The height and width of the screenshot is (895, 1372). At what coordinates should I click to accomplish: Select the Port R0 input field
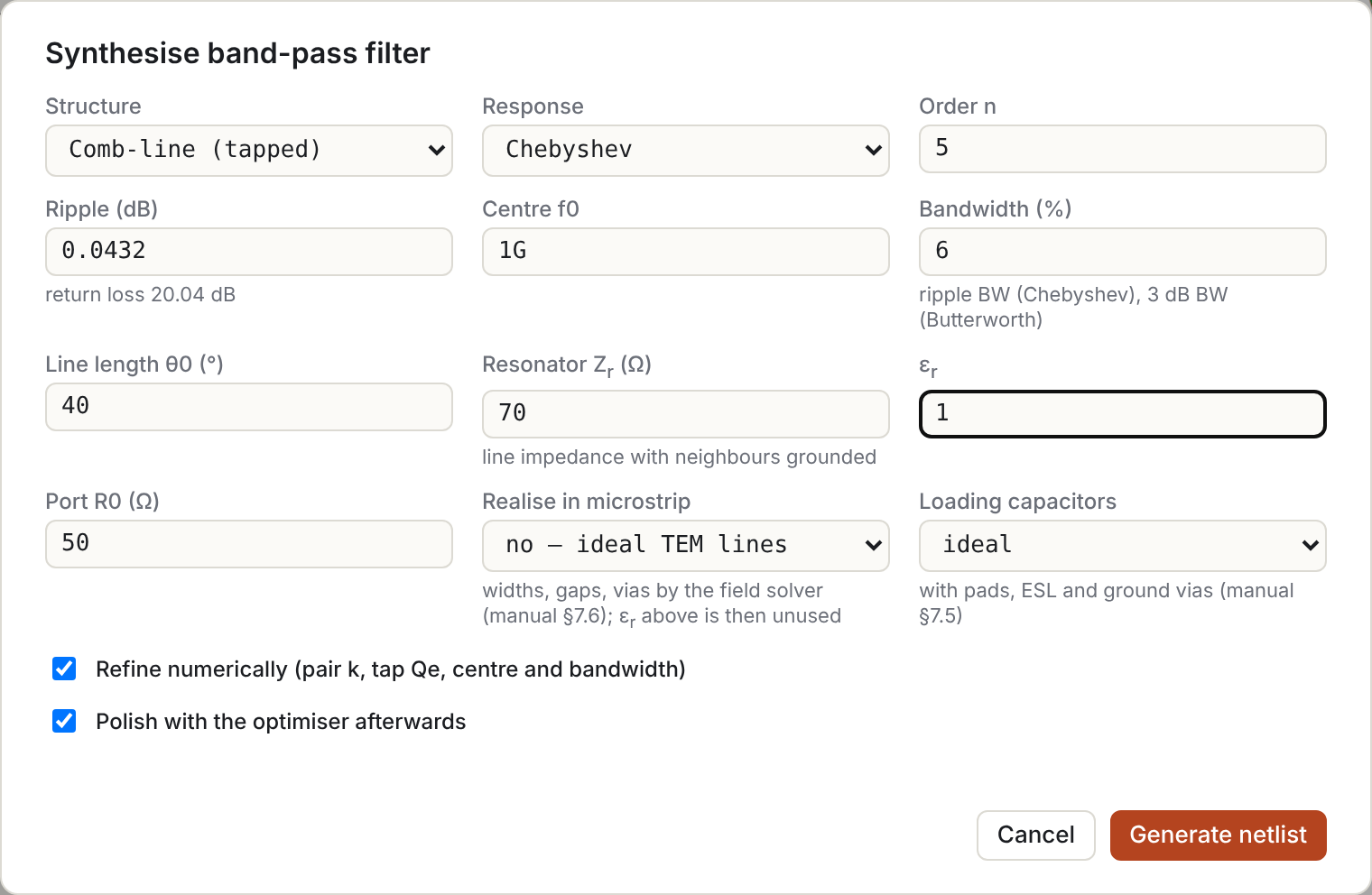pos(249,544)
